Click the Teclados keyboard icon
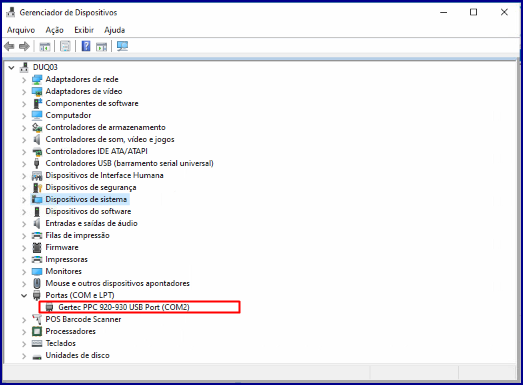This screenshot has width=523, height=385. 37,344
